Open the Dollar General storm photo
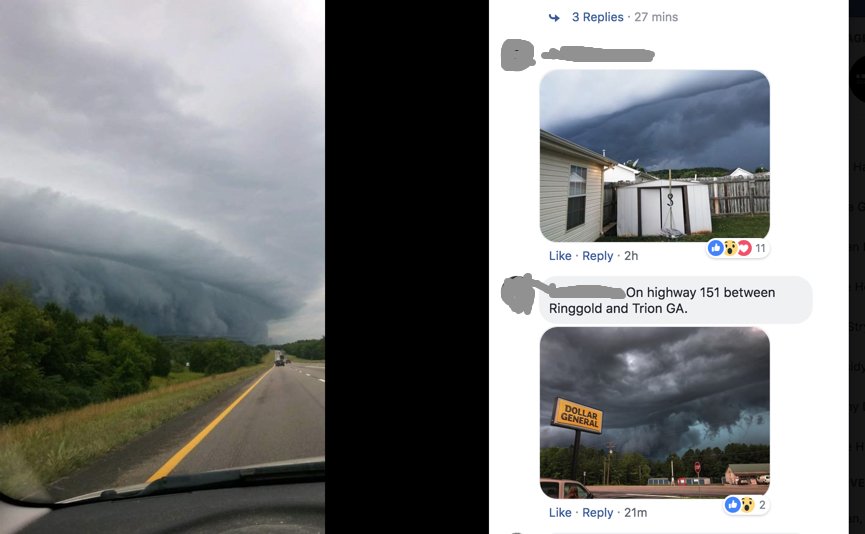 point(654,413)
